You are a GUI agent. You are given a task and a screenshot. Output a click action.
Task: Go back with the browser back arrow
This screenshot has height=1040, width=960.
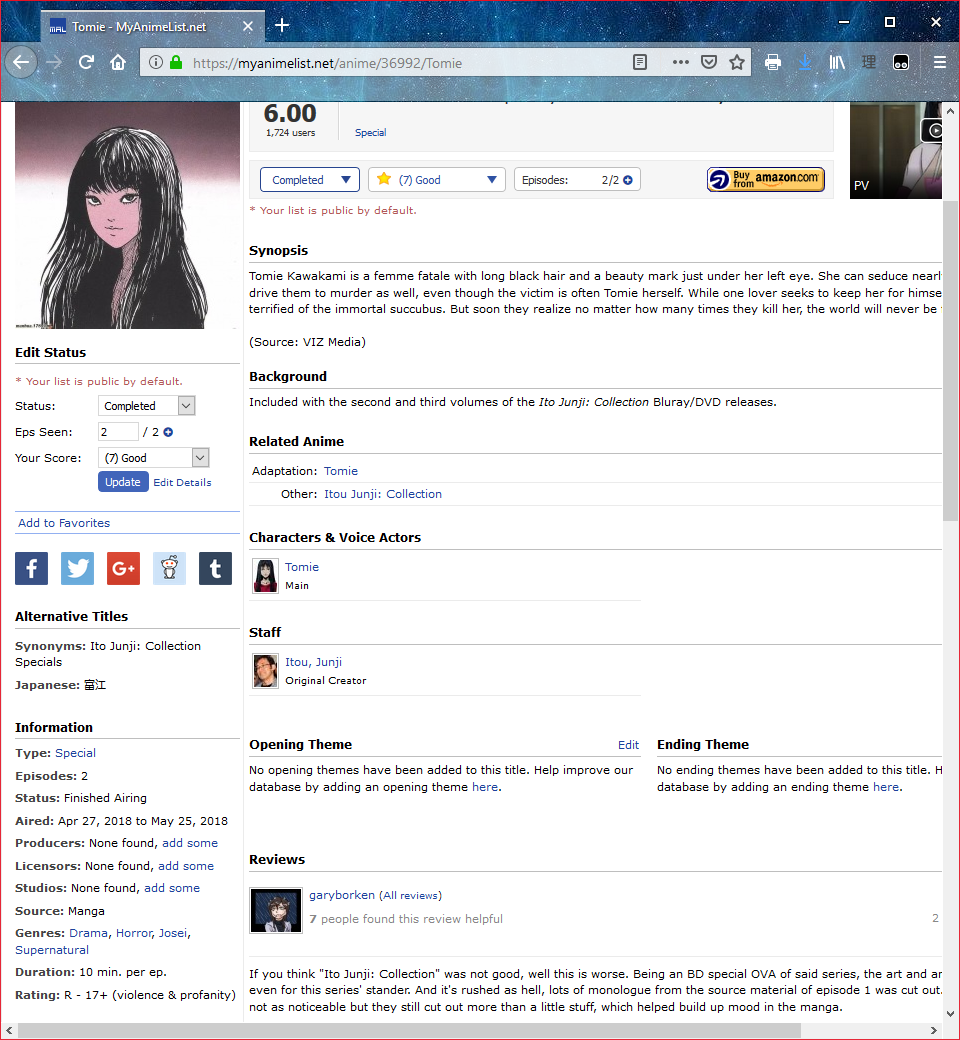tap(21, 63)
